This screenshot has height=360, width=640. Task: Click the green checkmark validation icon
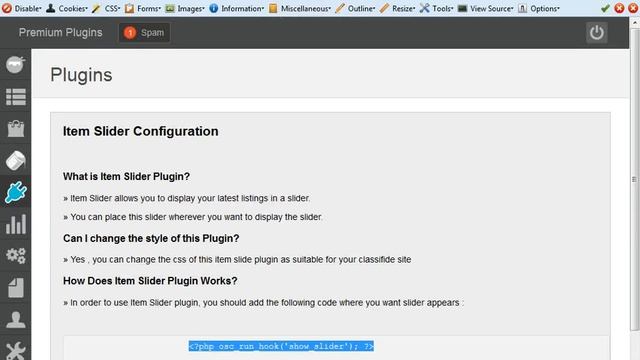(605, 8)
